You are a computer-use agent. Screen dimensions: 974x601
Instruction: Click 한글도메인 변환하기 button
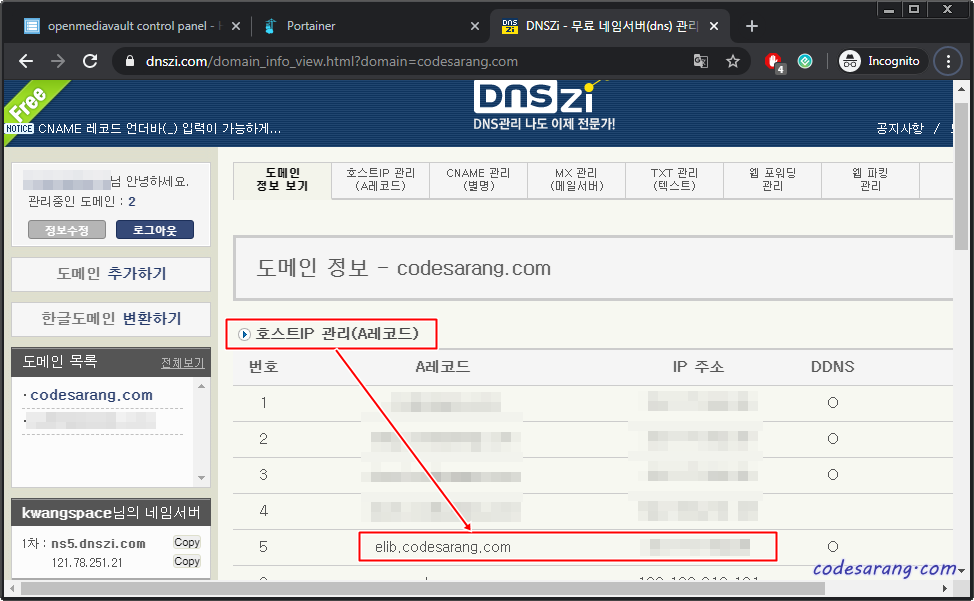111,319
